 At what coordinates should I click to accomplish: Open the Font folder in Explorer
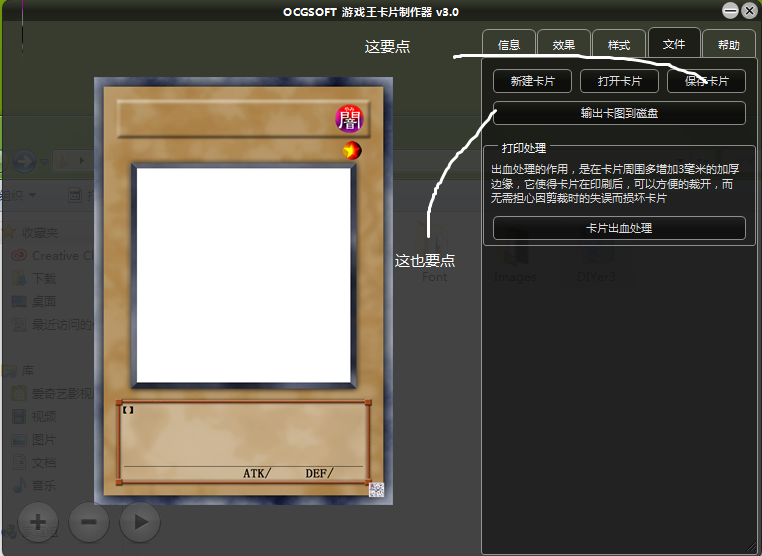[x=434, y=253]
